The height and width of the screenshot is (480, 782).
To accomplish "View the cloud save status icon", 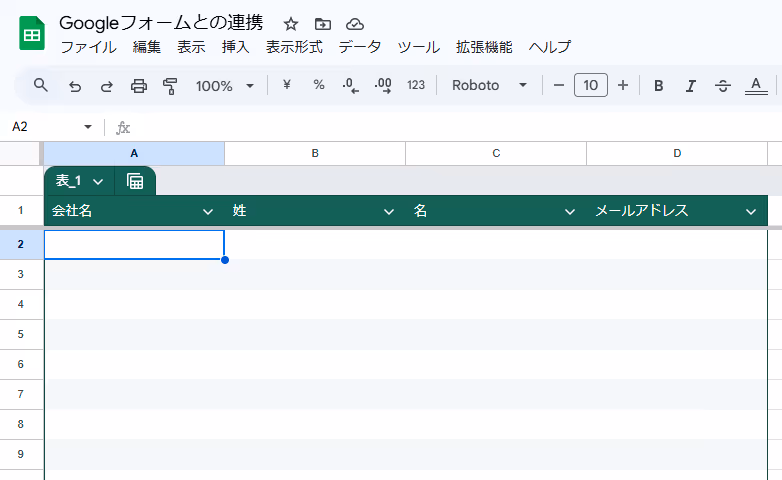I will coord(355,24).
